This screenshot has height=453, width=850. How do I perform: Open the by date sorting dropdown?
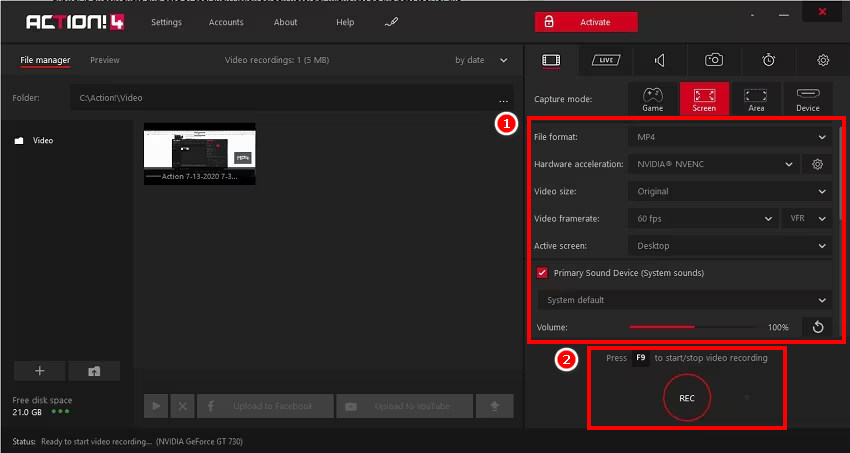pos(481,60)
